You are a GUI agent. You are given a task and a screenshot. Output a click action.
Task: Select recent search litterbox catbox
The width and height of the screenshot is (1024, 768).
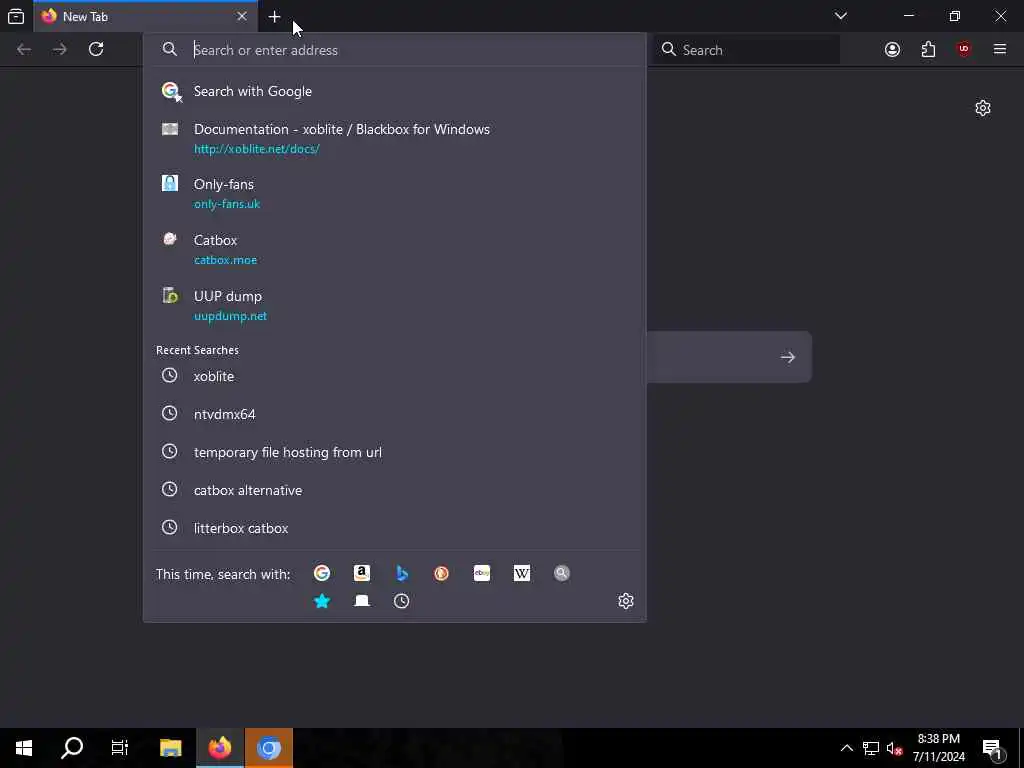(x=394, y=528)
